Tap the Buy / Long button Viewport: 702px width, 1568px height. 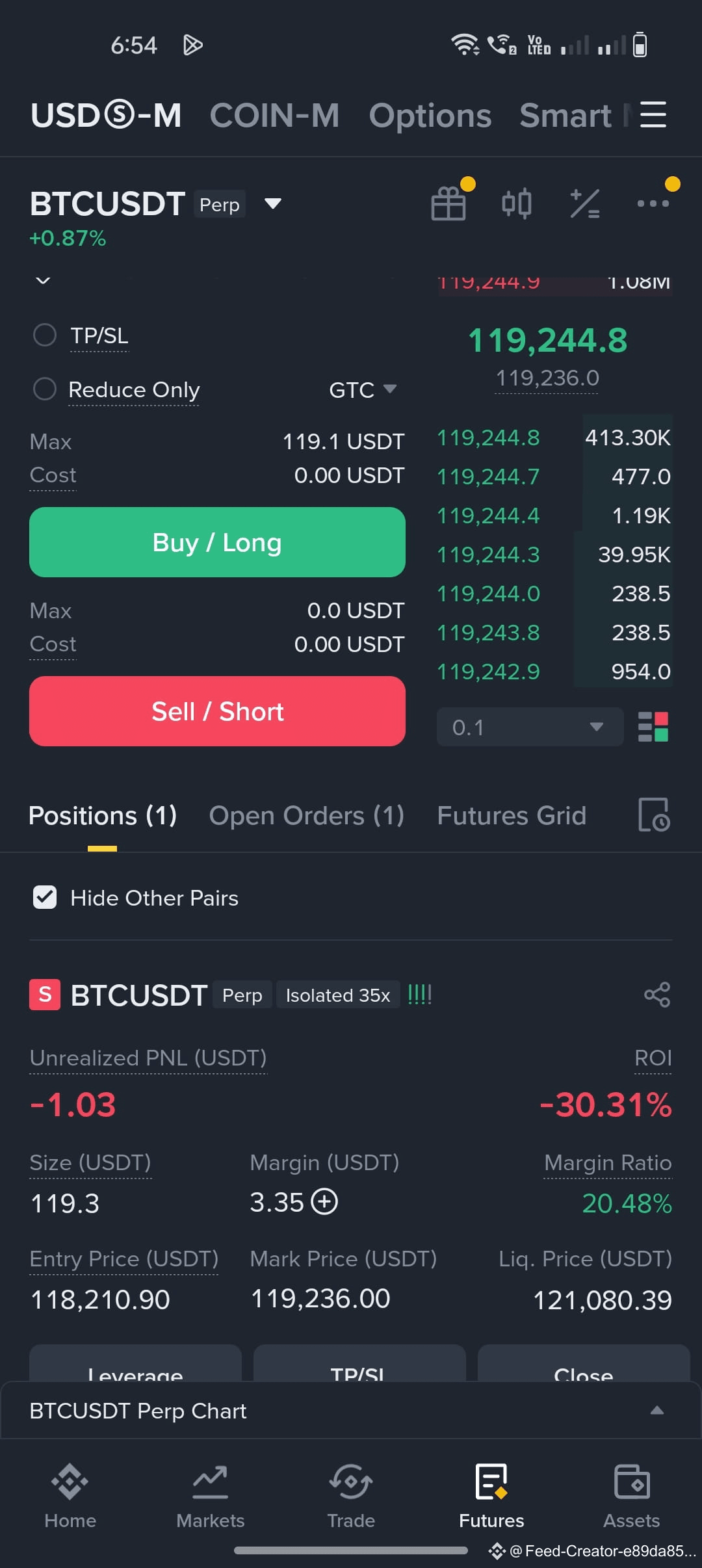[x=217, y=542]
